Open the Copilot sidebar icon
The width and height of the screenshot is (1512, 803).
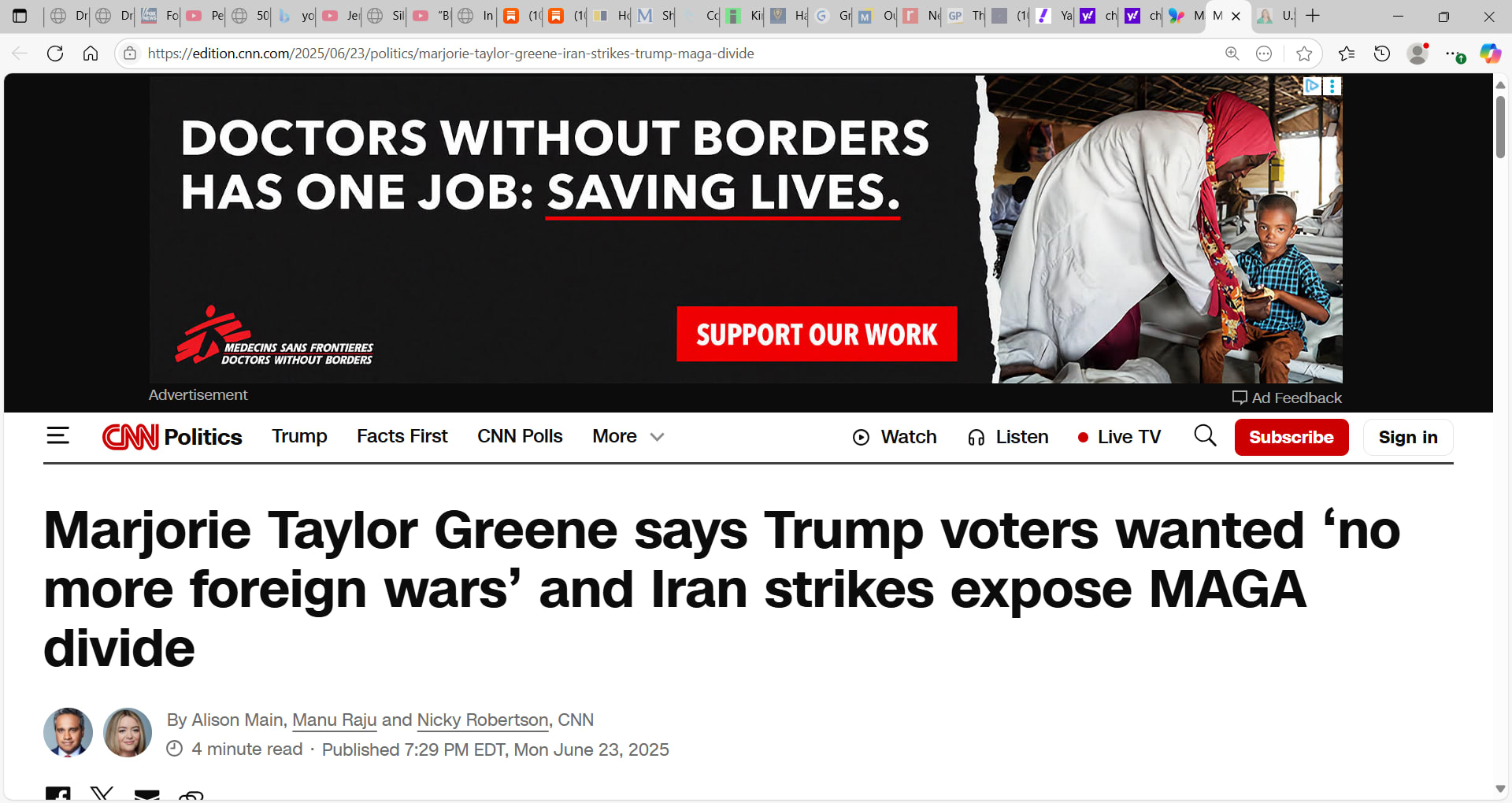click(x=1490, y=54)
